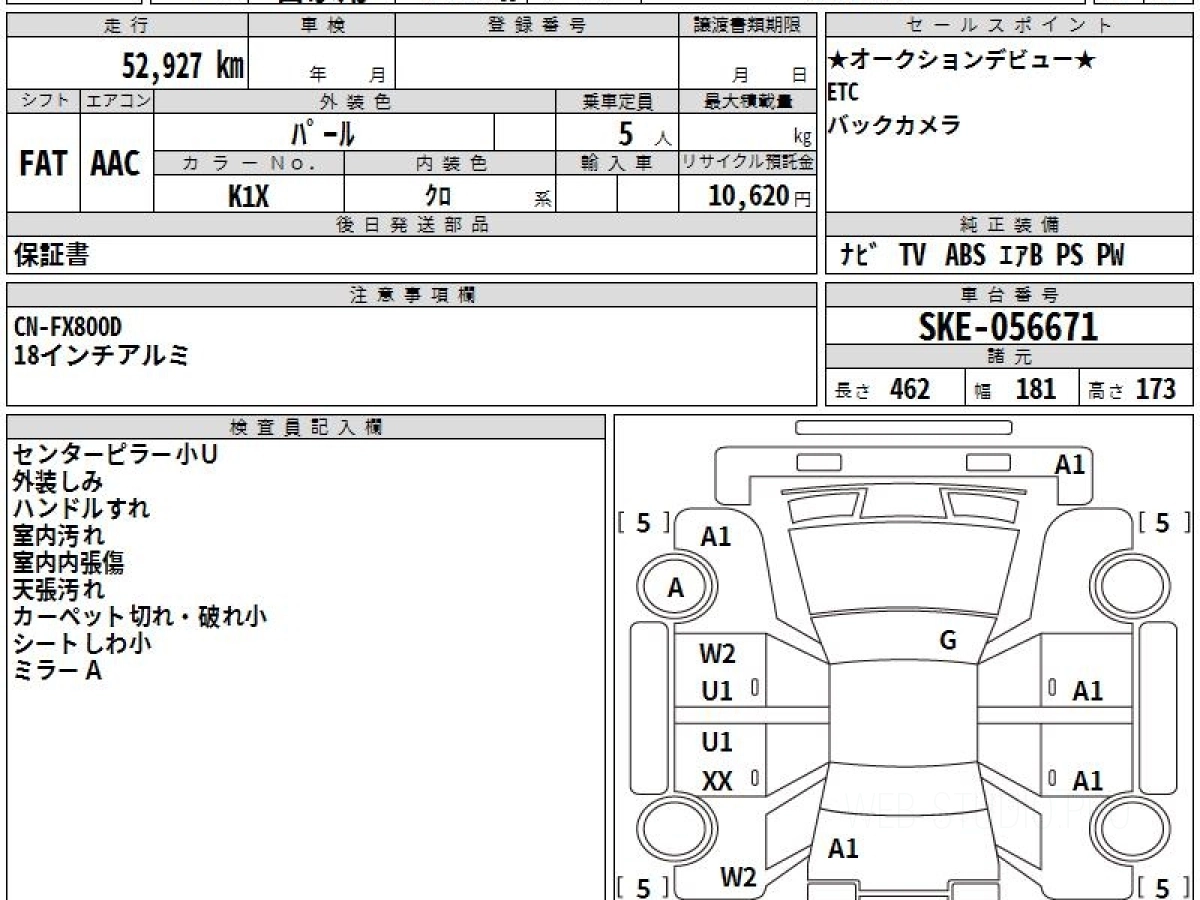The width and height of the screenshot is (1200, 900).
Task: Select the 18インチアルミ note
Action: pos(101,354)
